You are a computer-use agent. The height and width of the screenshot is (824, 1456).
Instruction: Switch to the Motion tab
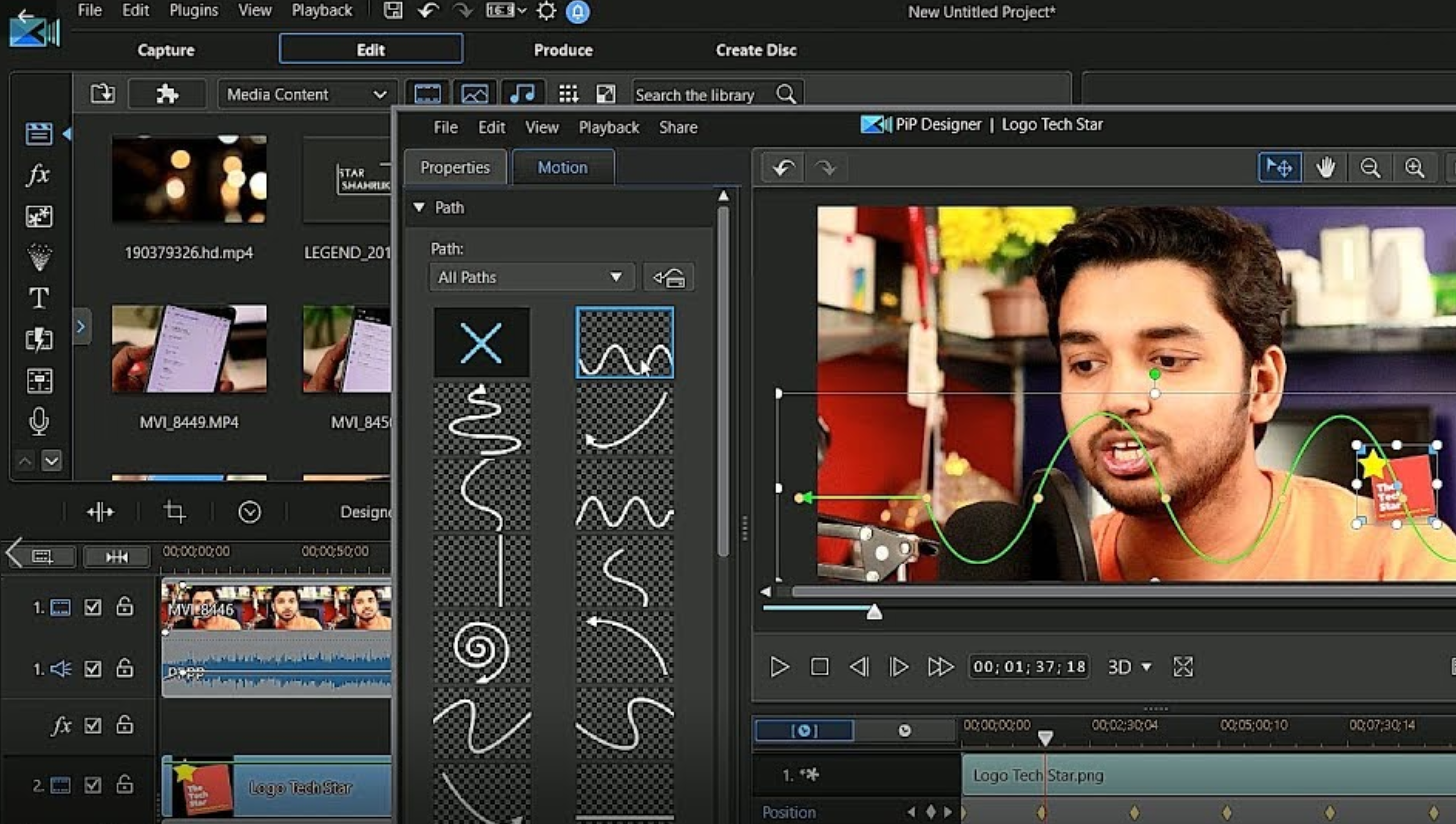point(562,167)
